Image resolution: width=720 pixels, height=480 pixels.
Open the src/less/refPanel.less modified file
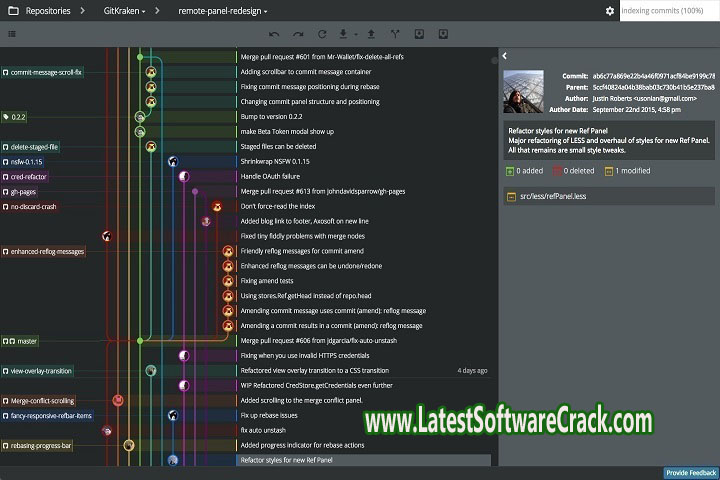click(x=552, y=196)
